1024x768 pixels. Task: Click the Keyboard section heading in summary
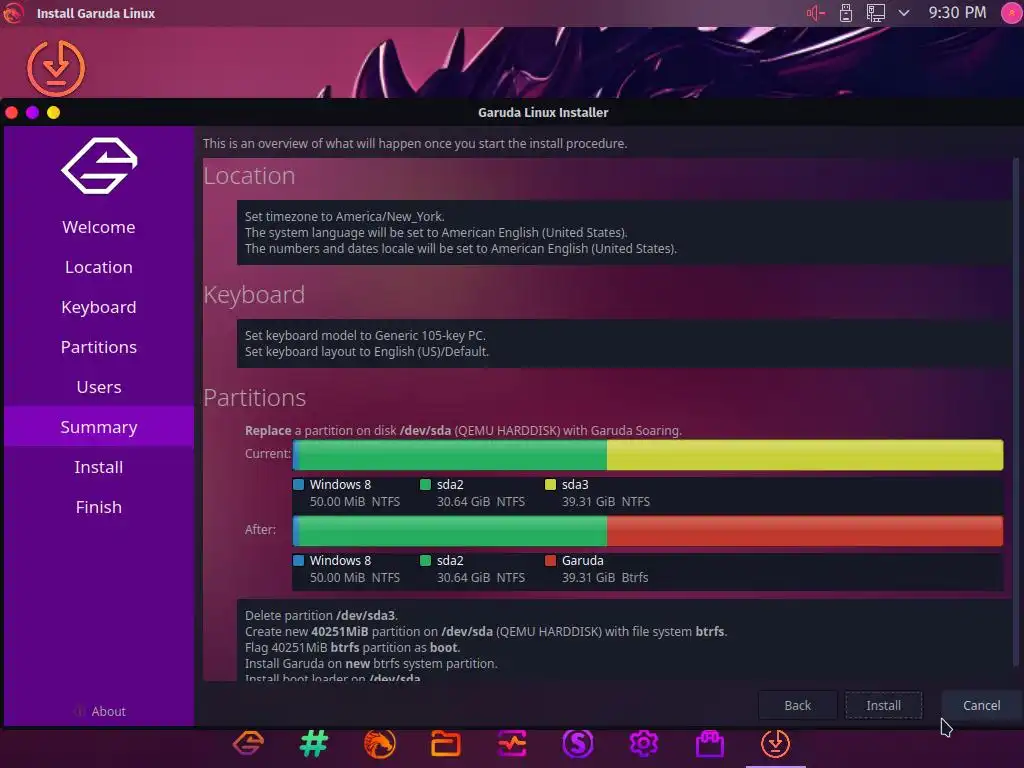pos(254,295)
